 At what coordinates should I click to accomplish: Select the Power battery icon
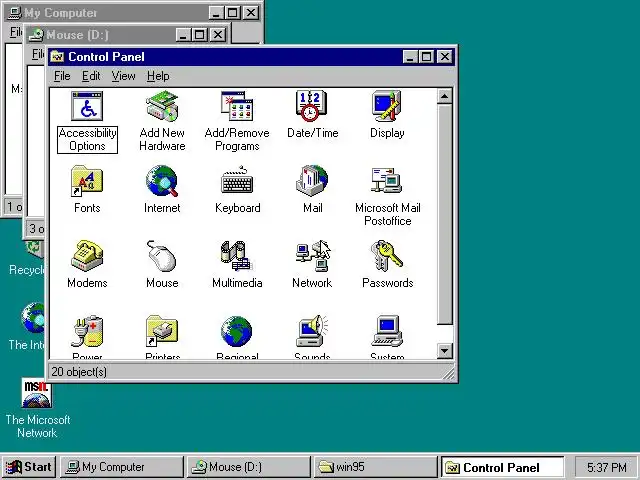point(87,331)
